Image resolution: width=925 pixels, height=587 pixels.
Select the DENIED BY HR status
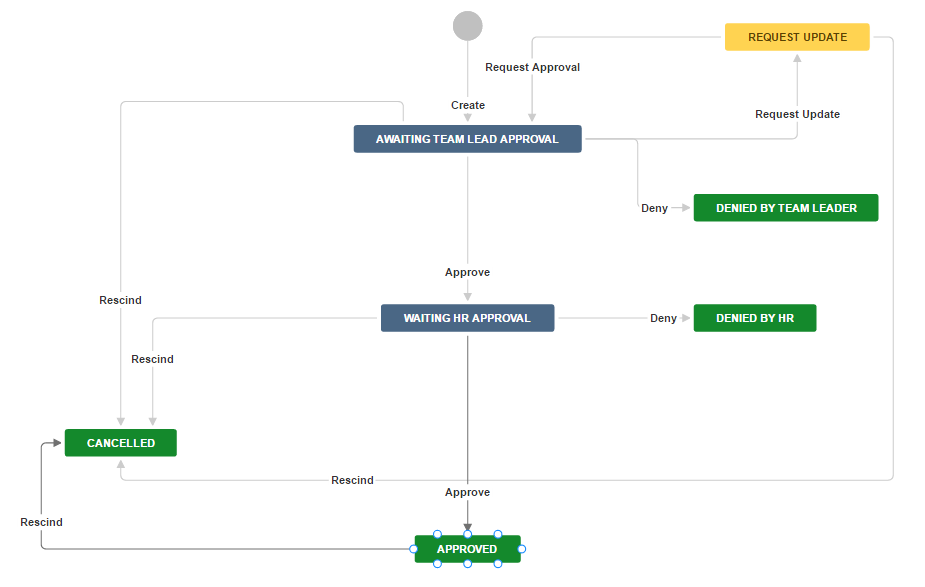(x=755, y=318)
